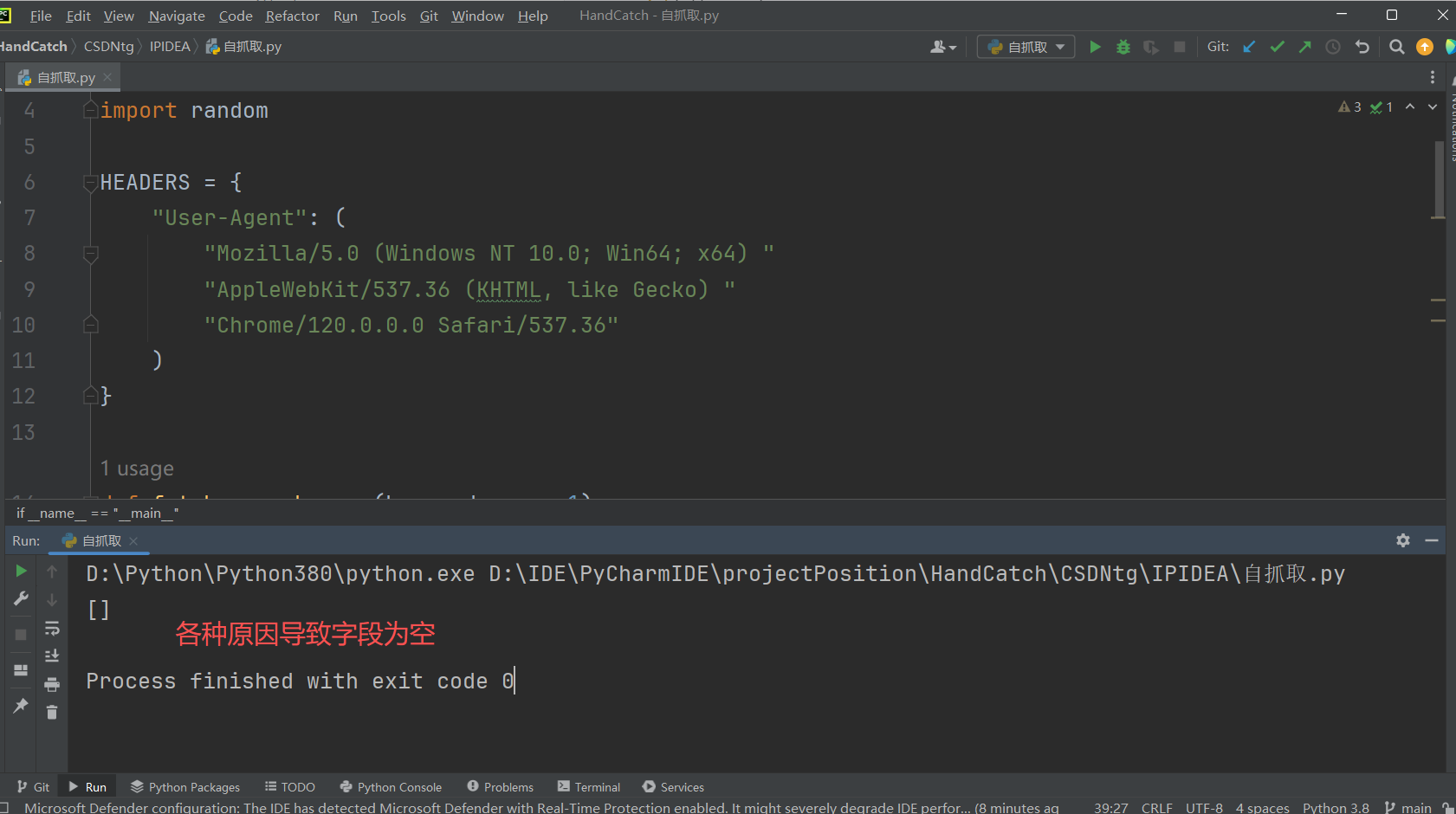The width and height of the screenshot is (1456, 814).
Task: Click the orange IDE update arrow icon
Action: (1425, 47)
